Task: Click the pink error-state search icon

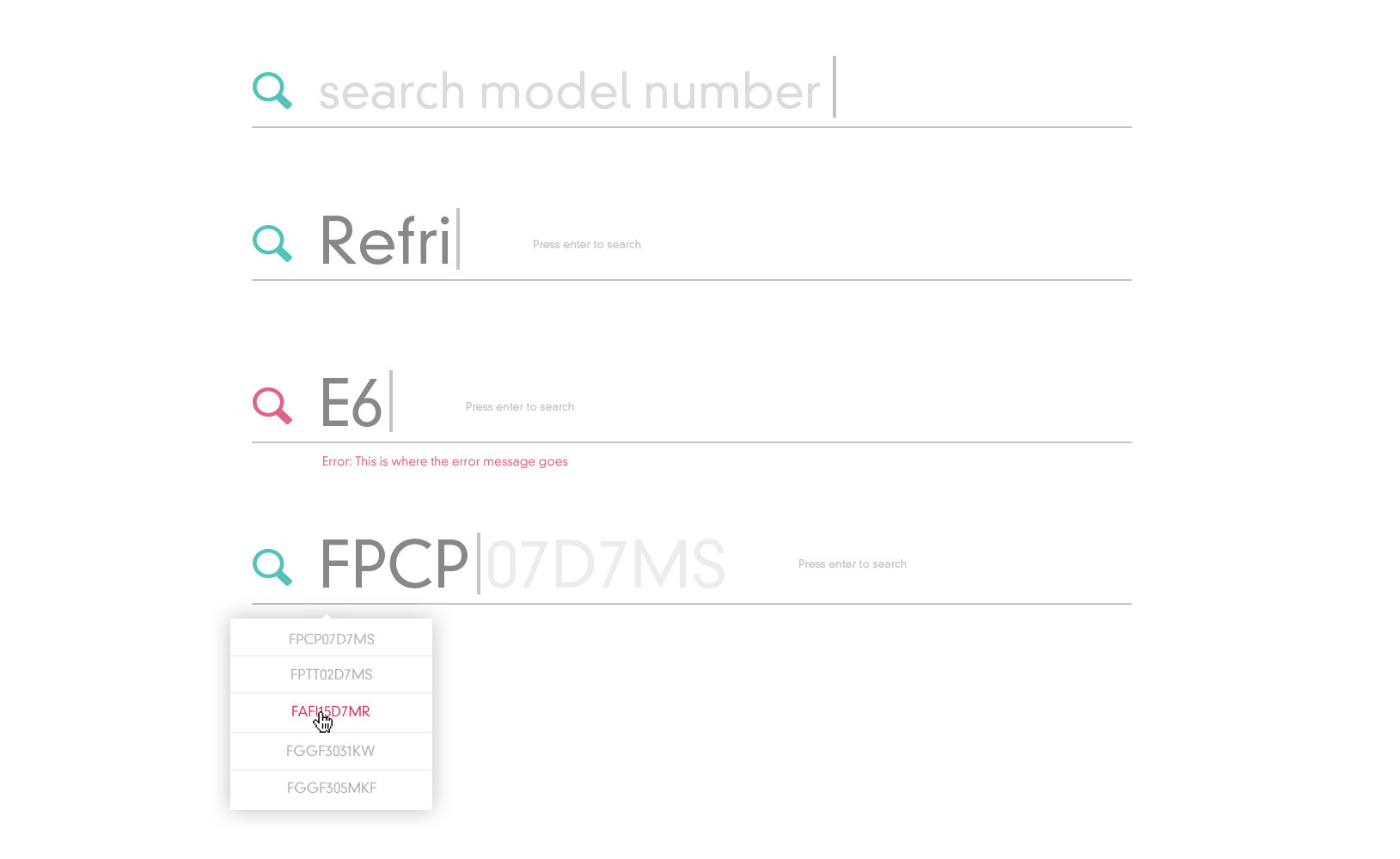Action: pos(272,405)
